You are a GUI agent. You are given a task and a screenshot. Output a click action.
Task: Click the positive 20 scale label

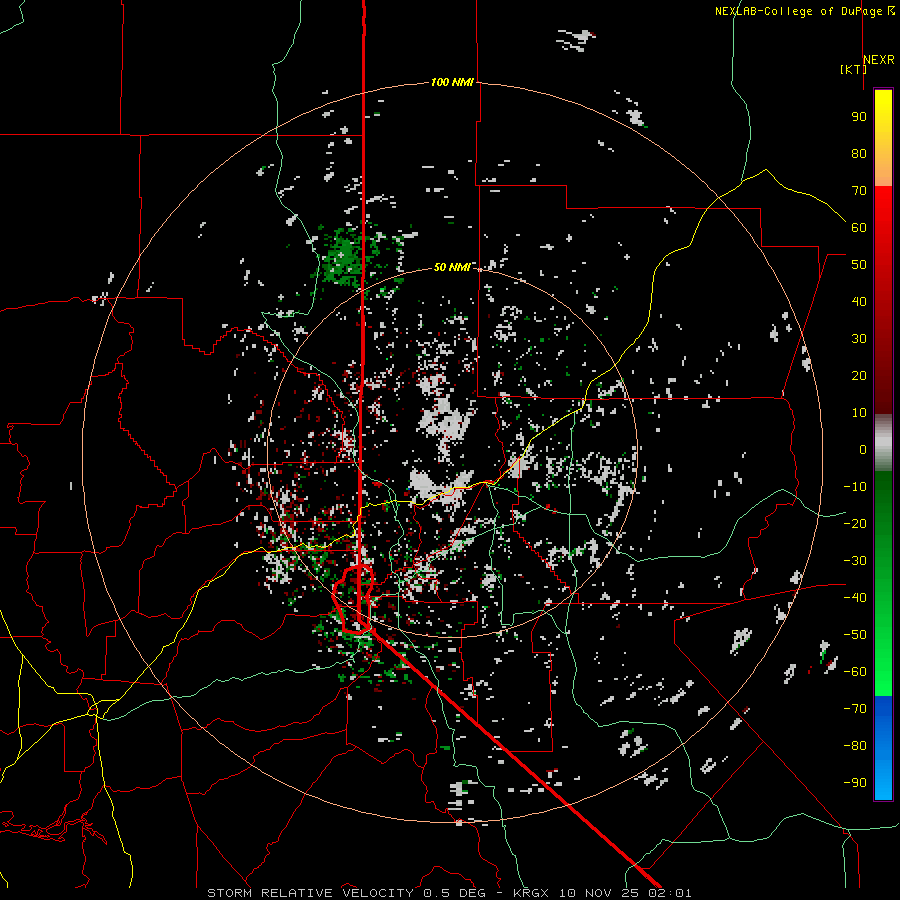(x=859, y=375)
